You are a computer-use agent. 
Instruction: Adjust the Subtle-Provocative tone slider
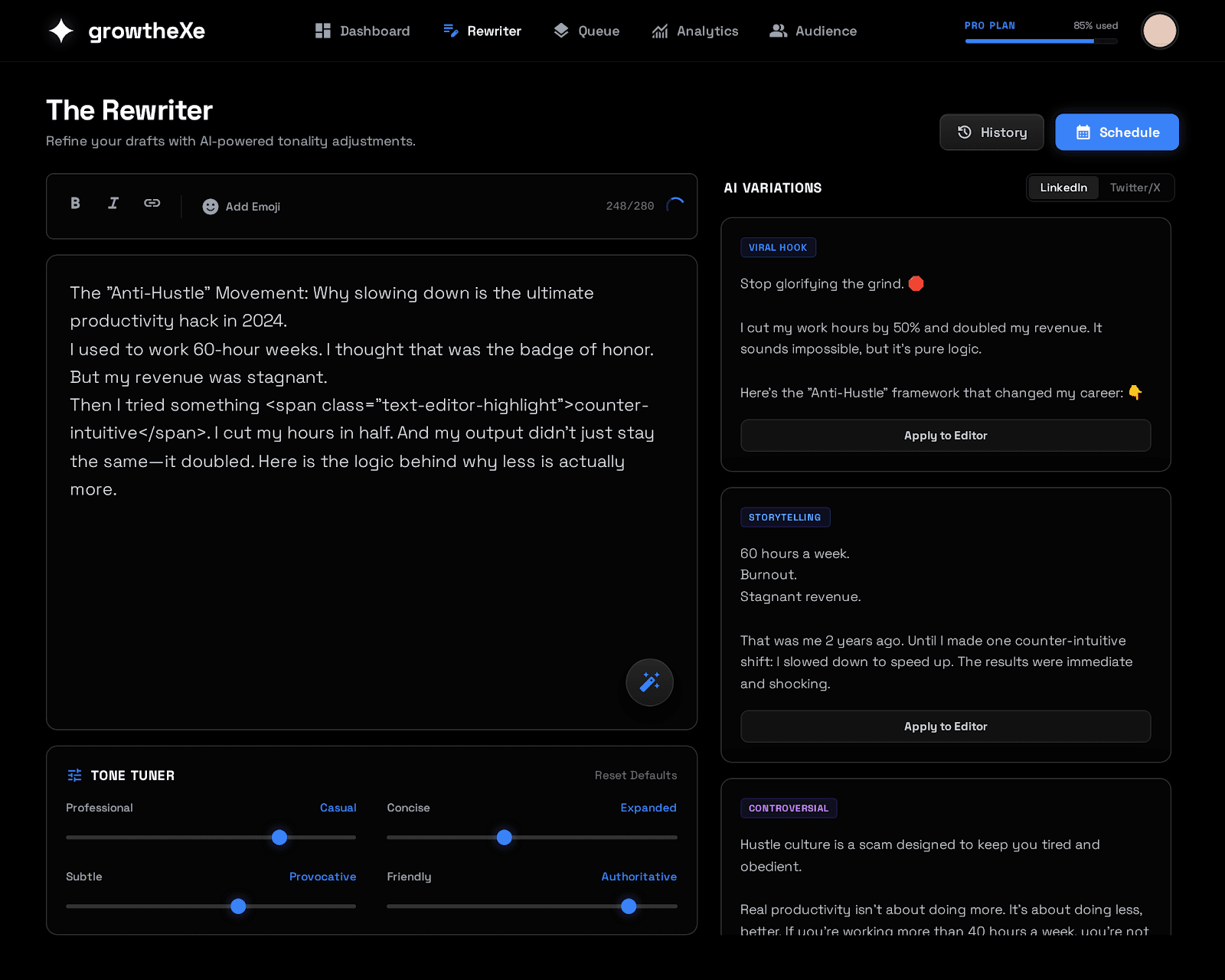(238, 906)
